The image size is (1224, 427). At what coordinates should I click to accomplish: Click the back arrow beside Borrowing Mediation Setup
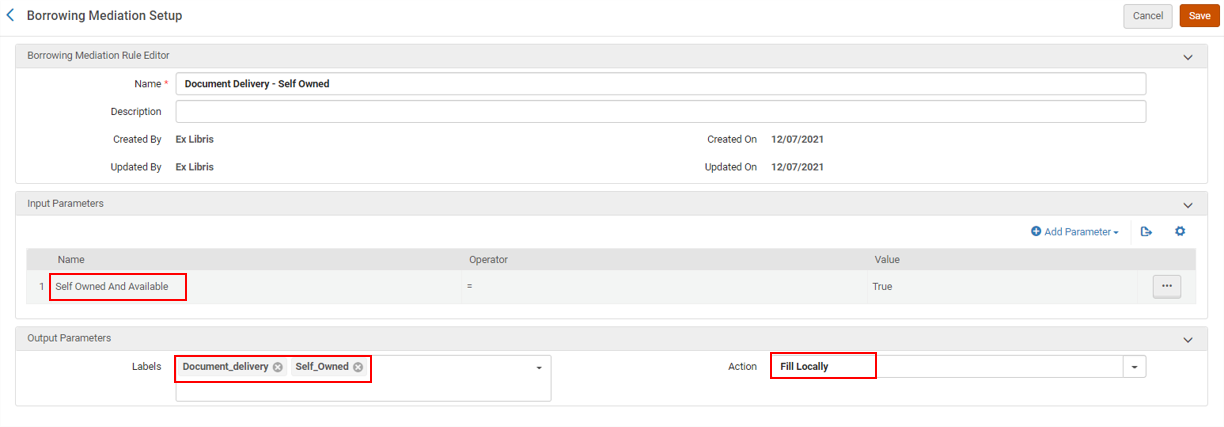click(11, 16)
